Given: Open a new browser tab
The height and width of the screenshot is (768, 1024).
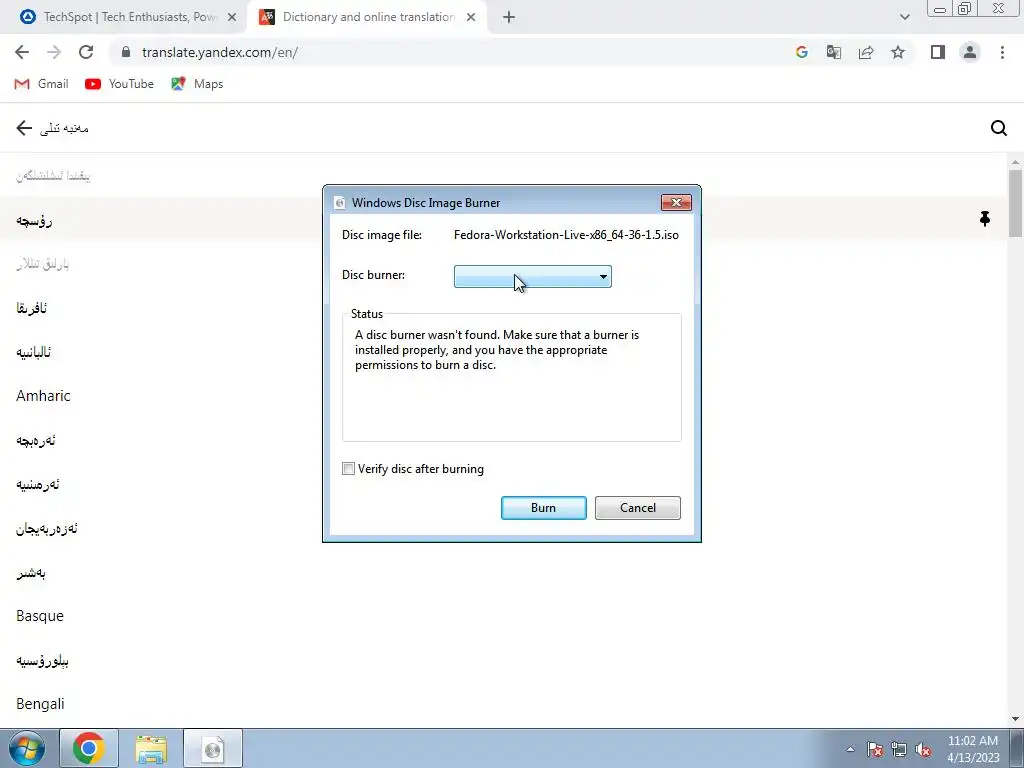Looking at the screenshot, I should point(509,17).
